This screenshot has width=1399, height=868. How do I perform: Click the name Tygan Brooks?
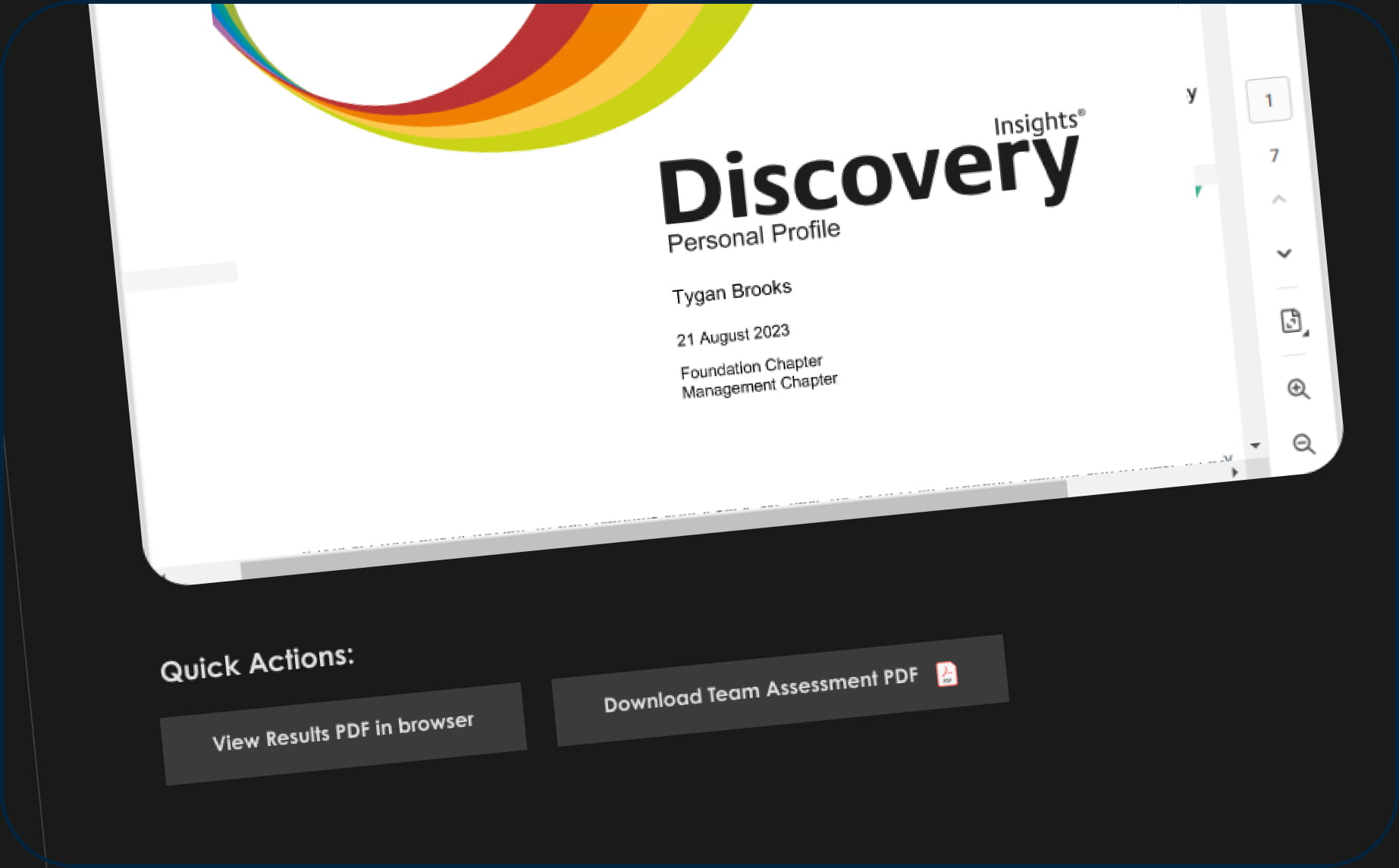(732, 291)
